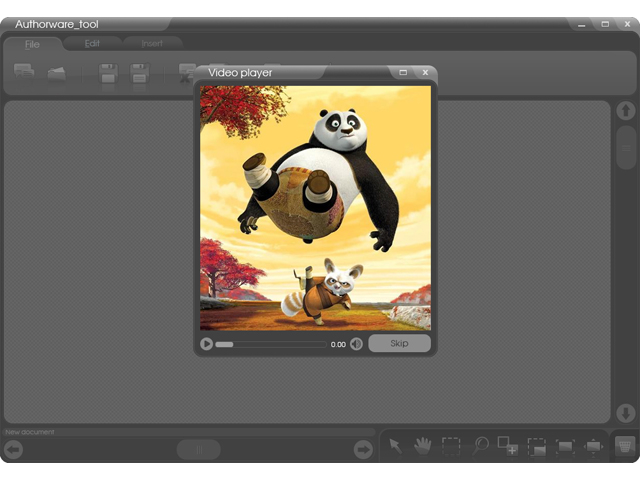This screenshot has width=640, height=480.
Task: Click the Kung Fu Panda video frame
Action: point(316,208)
